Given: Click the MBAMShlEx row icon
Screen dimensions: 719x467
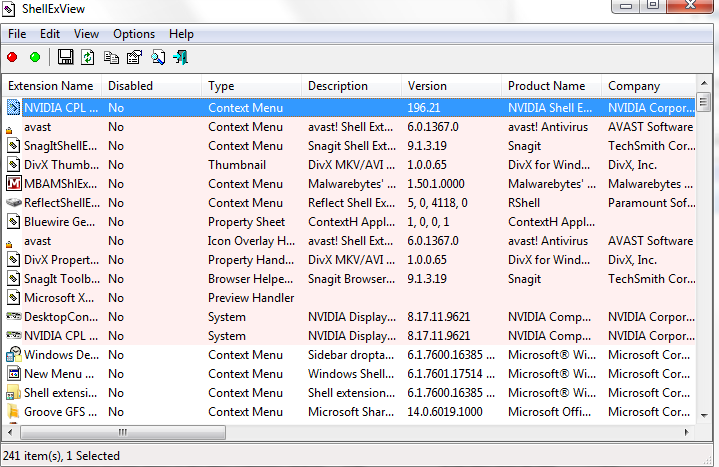Looking at the screenshot, I should point(14,184).
